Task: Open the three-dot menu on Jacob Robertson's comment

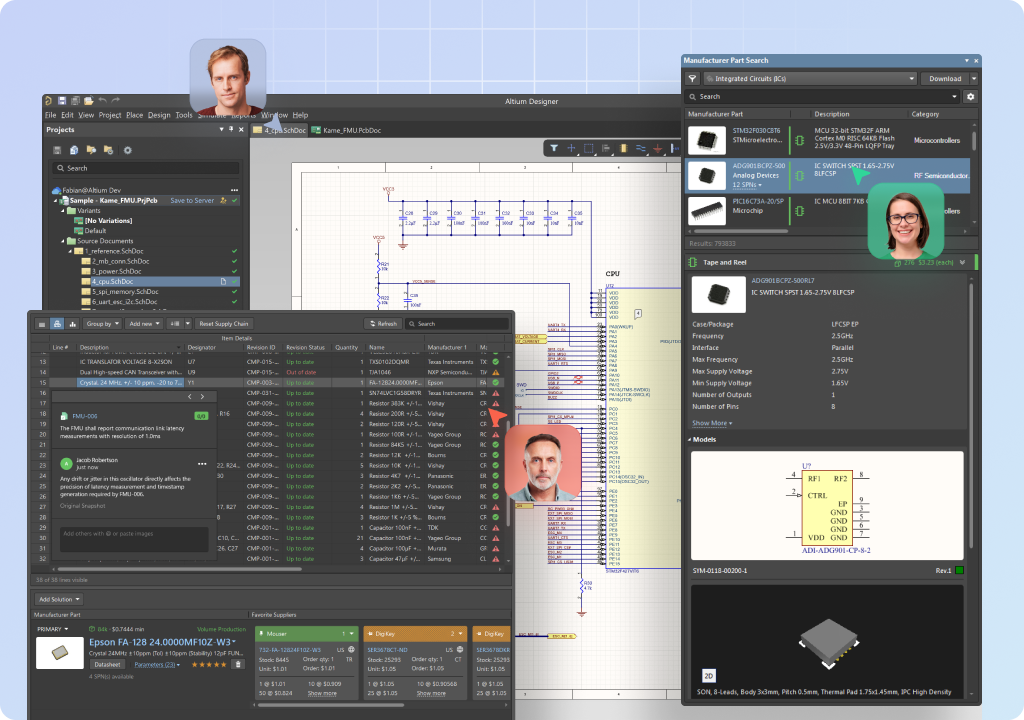Action: point(203,464)
